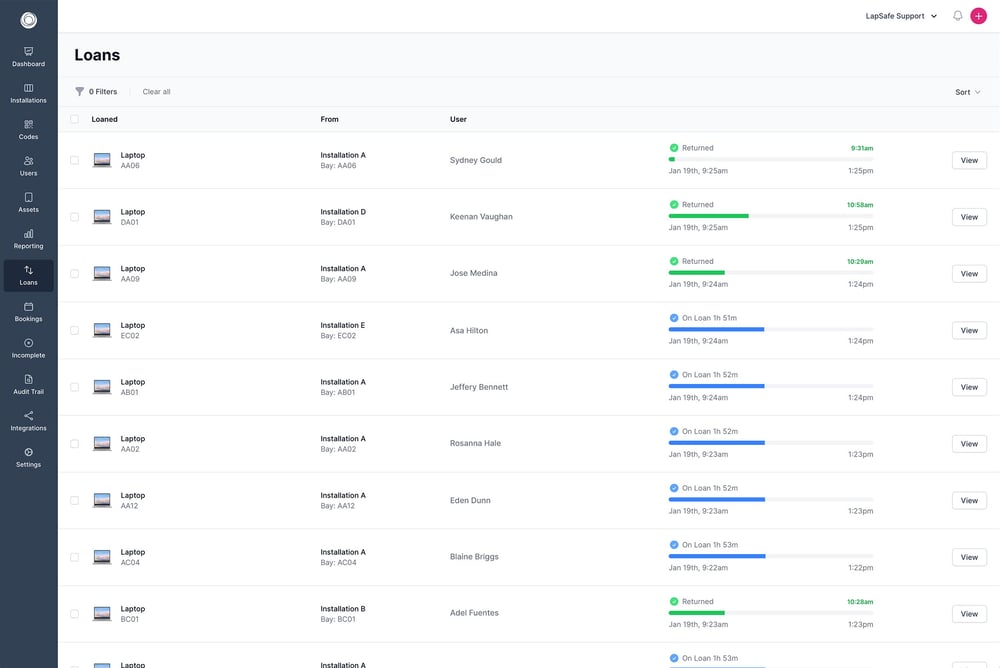This screenshot has height=668, width=1000.
Task: Open the Sort dropdown
Action: [x=966, y=91]
